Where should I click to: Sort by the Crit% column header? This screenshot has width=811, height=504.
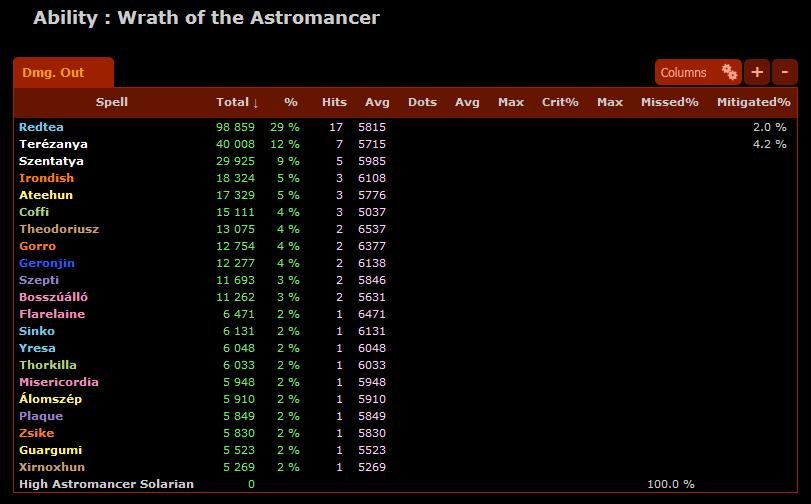pos(559,102)
